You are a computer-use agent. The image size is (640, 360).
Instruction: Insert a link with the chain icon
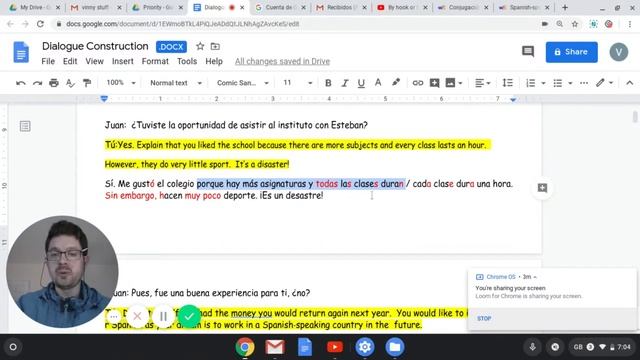(418, 83)
